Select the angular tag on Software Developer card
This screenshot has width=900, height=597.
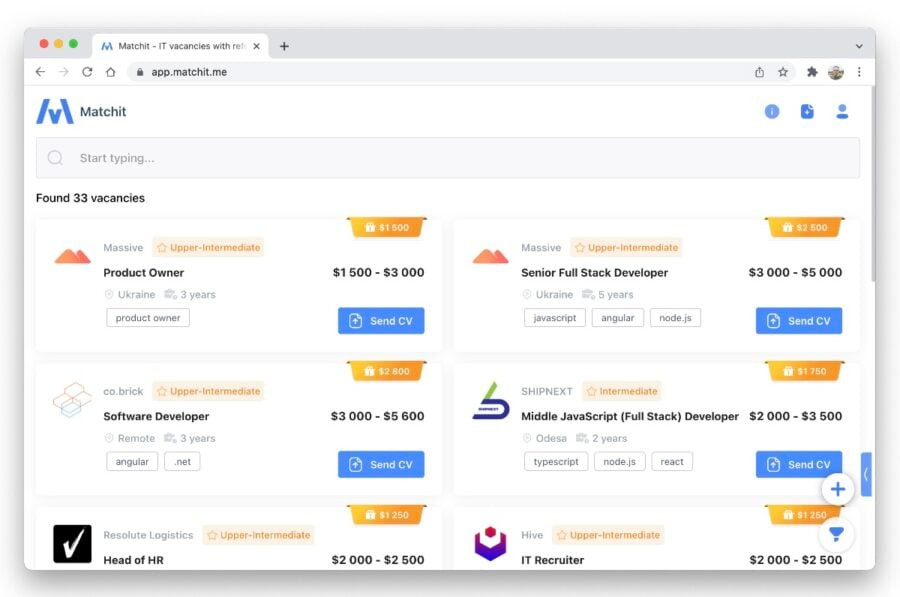132,462
